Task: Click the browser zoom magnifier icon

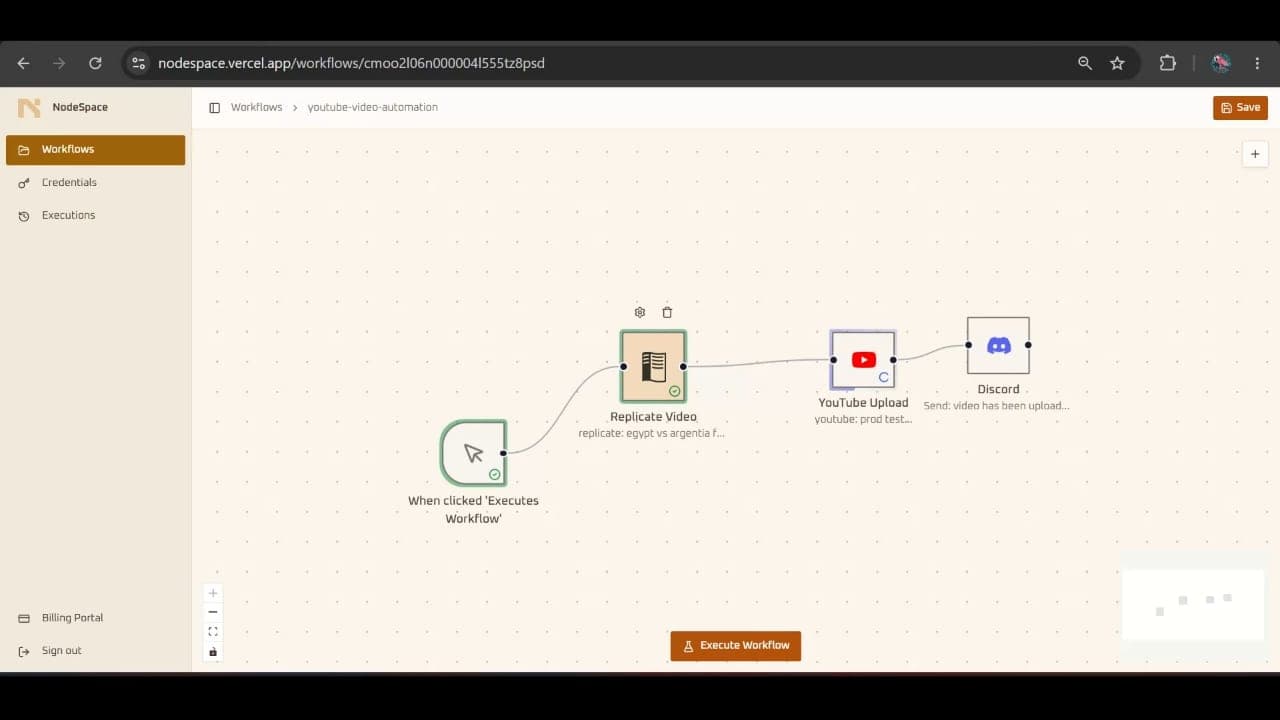Action: coord(1085,63)
